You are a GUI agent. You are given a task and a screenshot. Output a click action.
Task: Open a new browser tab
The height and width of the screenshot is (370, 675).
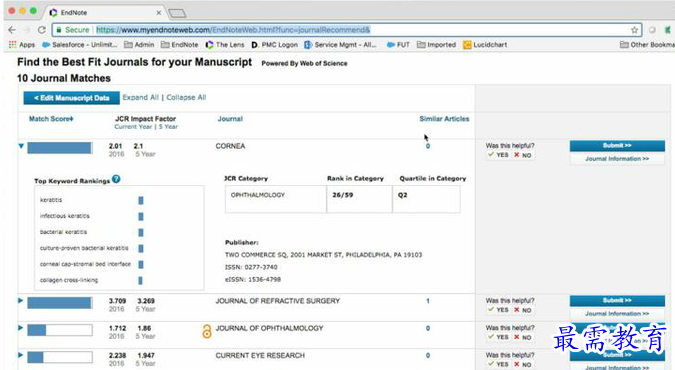[177, 13]
